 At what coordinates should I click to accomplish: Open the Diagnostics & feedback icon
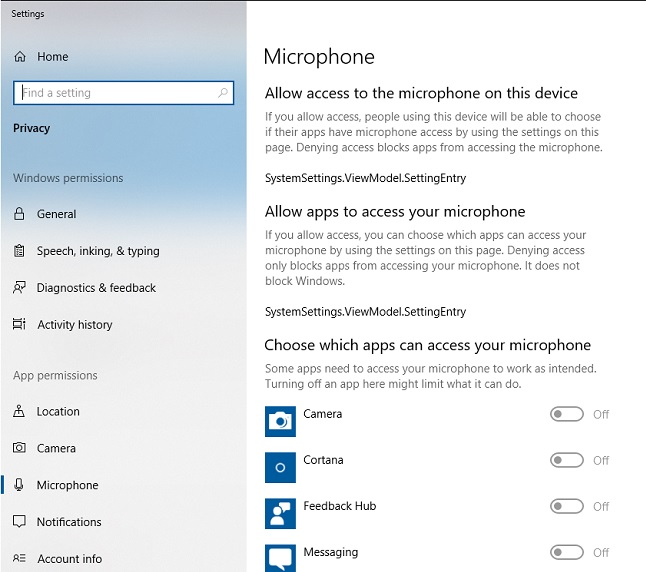pyautogui.click(x=19, y=288)
